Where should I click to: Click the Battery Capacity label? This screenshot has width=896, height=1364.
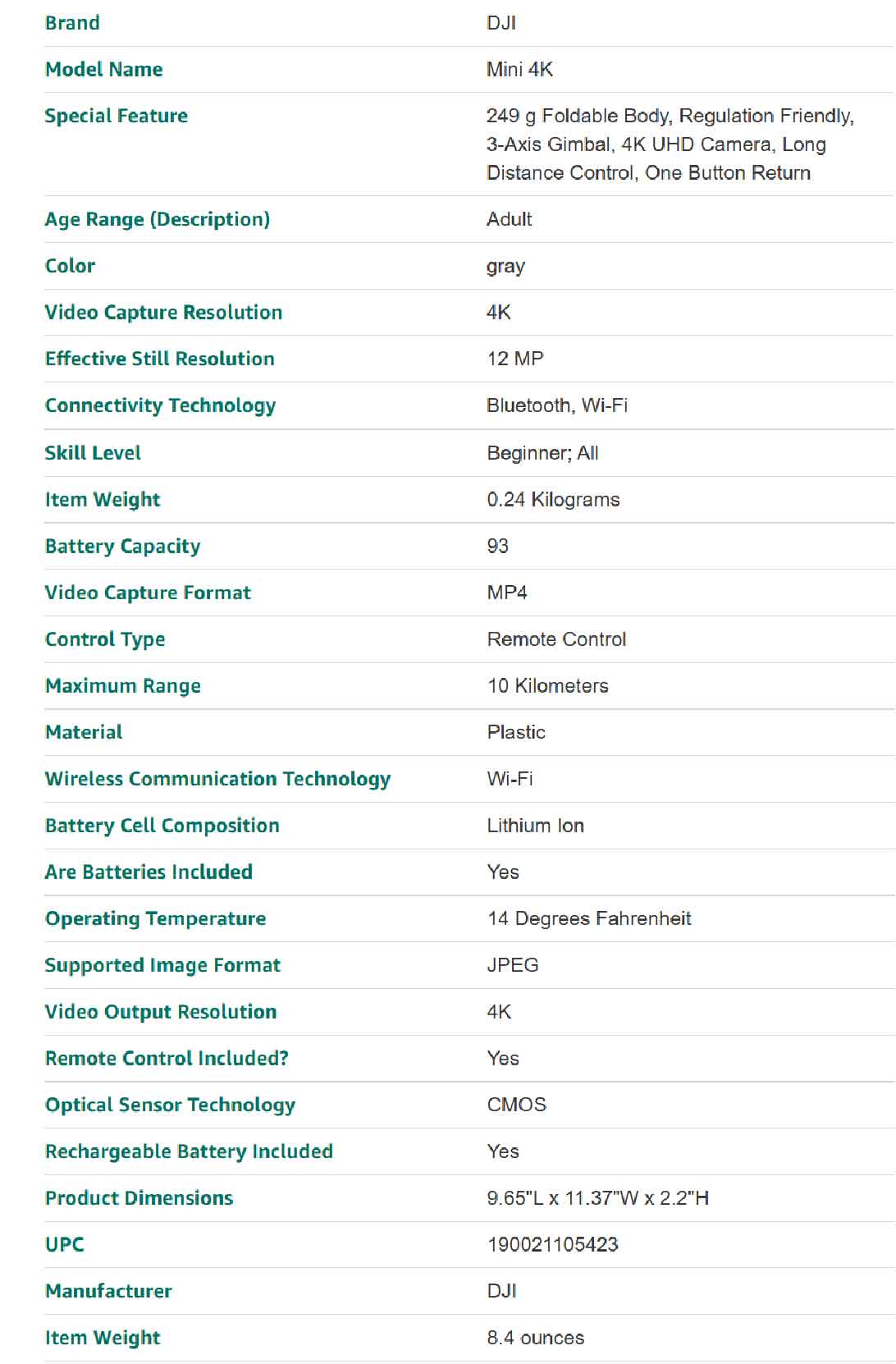pyautogui.click(x=122, y=547)
